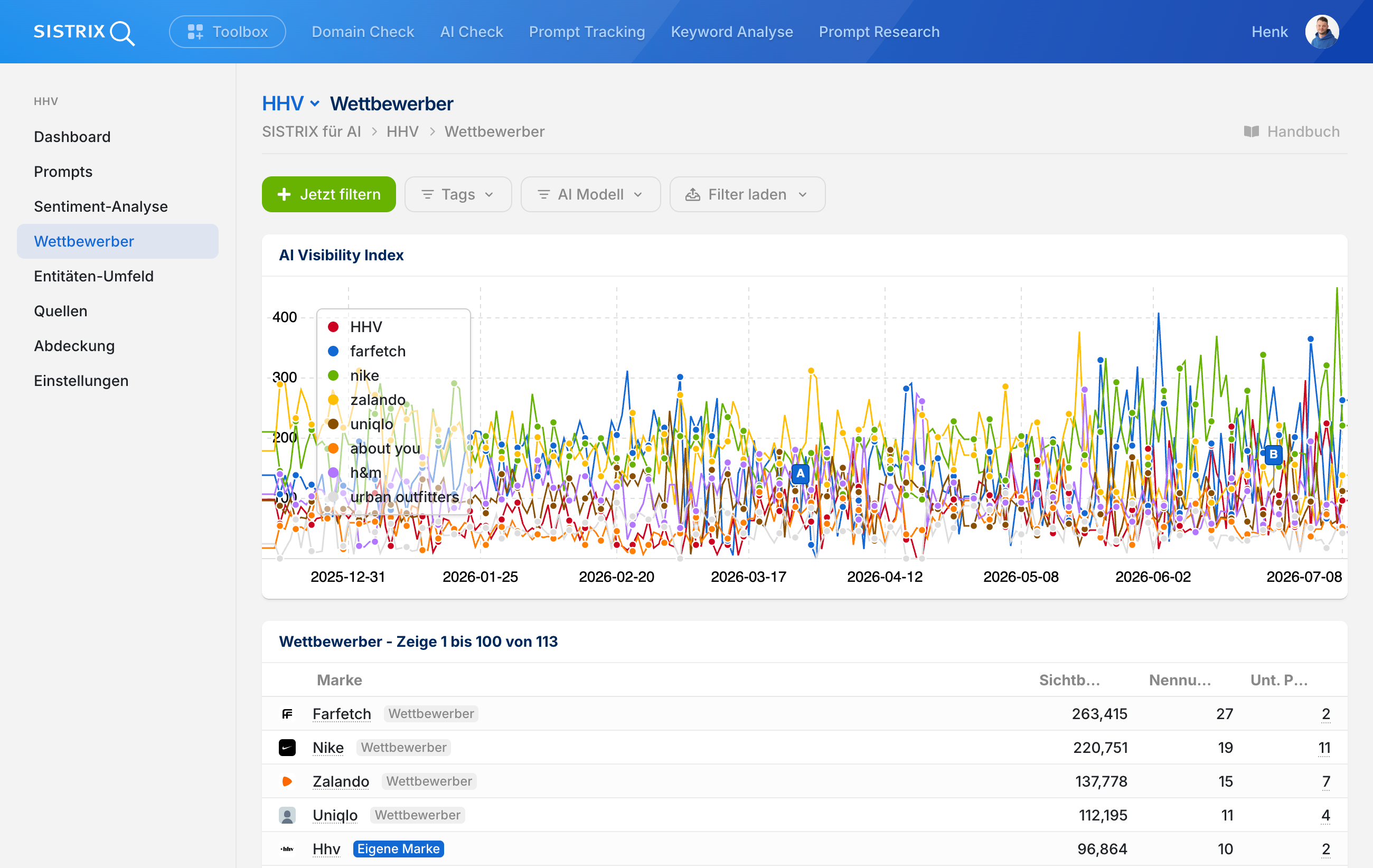The width and height of the screenshot is (1373, 868).
Task: Sort by the Nennu... column header
Action: 1180,680
